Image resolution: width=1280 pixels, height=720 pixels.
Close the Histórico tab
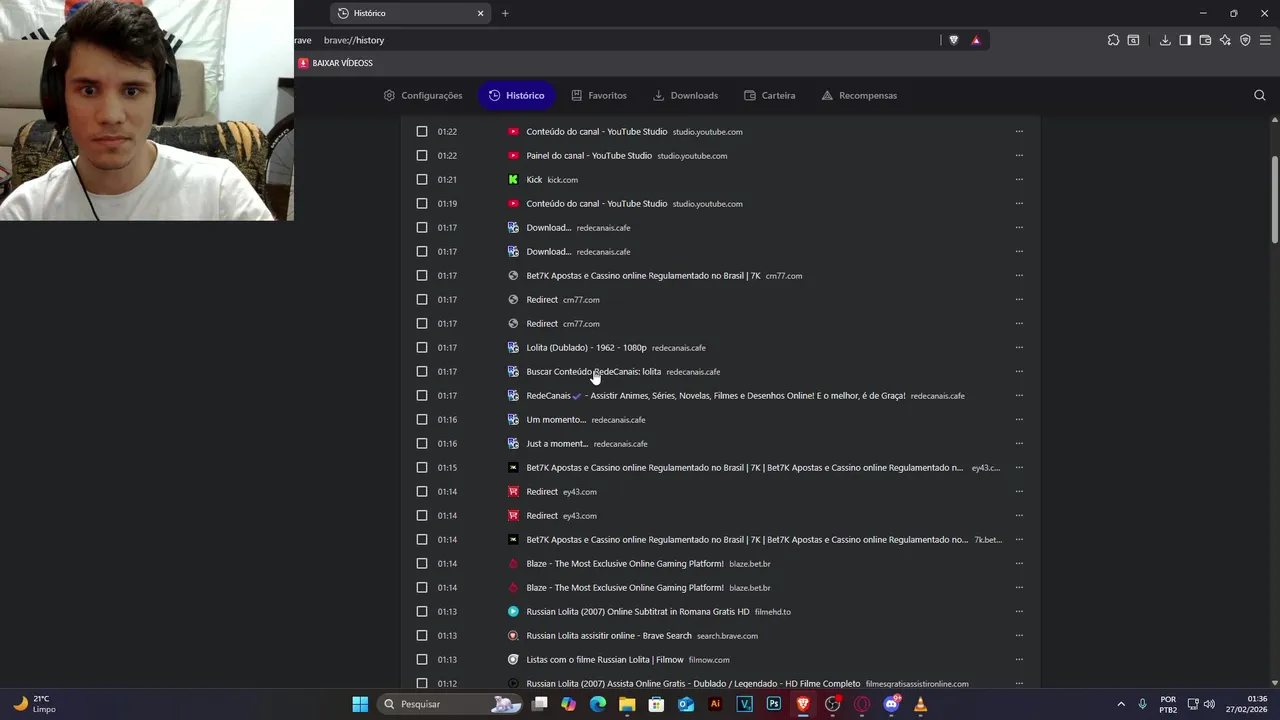[x=480, y=13]
